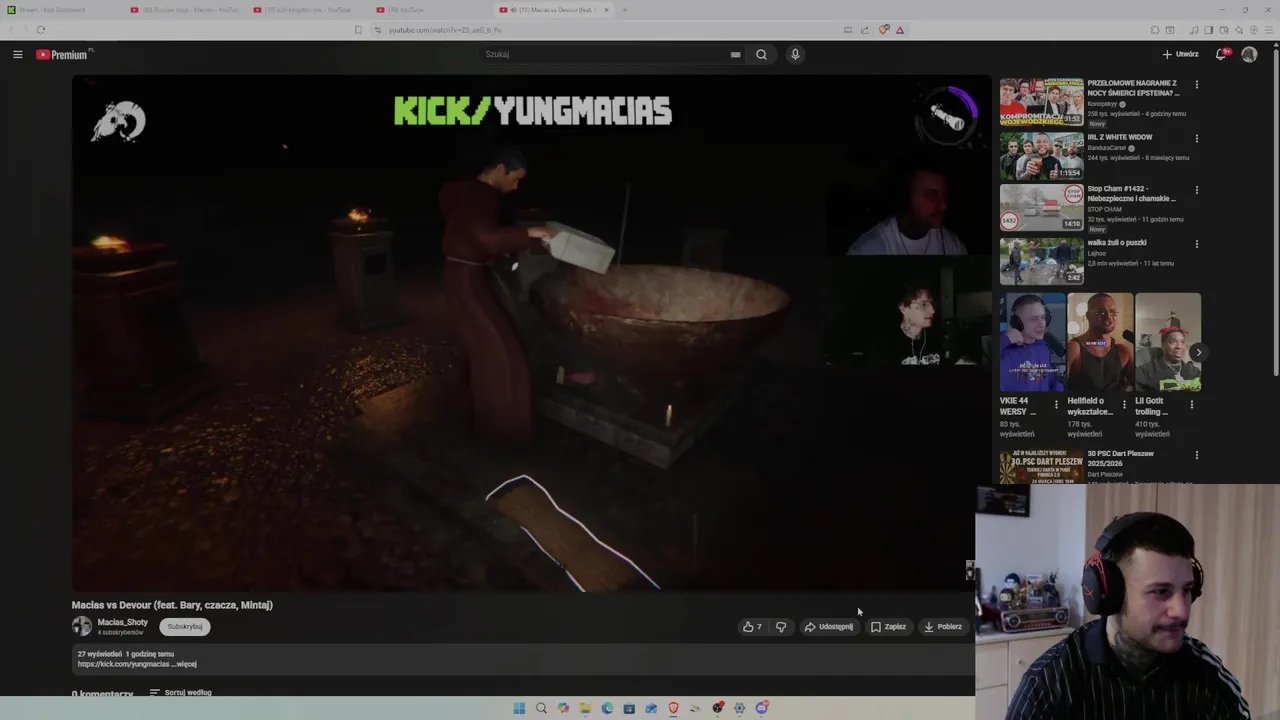
Task: Open Discord from the taskbar
Action: pyautogui.click(x=762, y=708)
